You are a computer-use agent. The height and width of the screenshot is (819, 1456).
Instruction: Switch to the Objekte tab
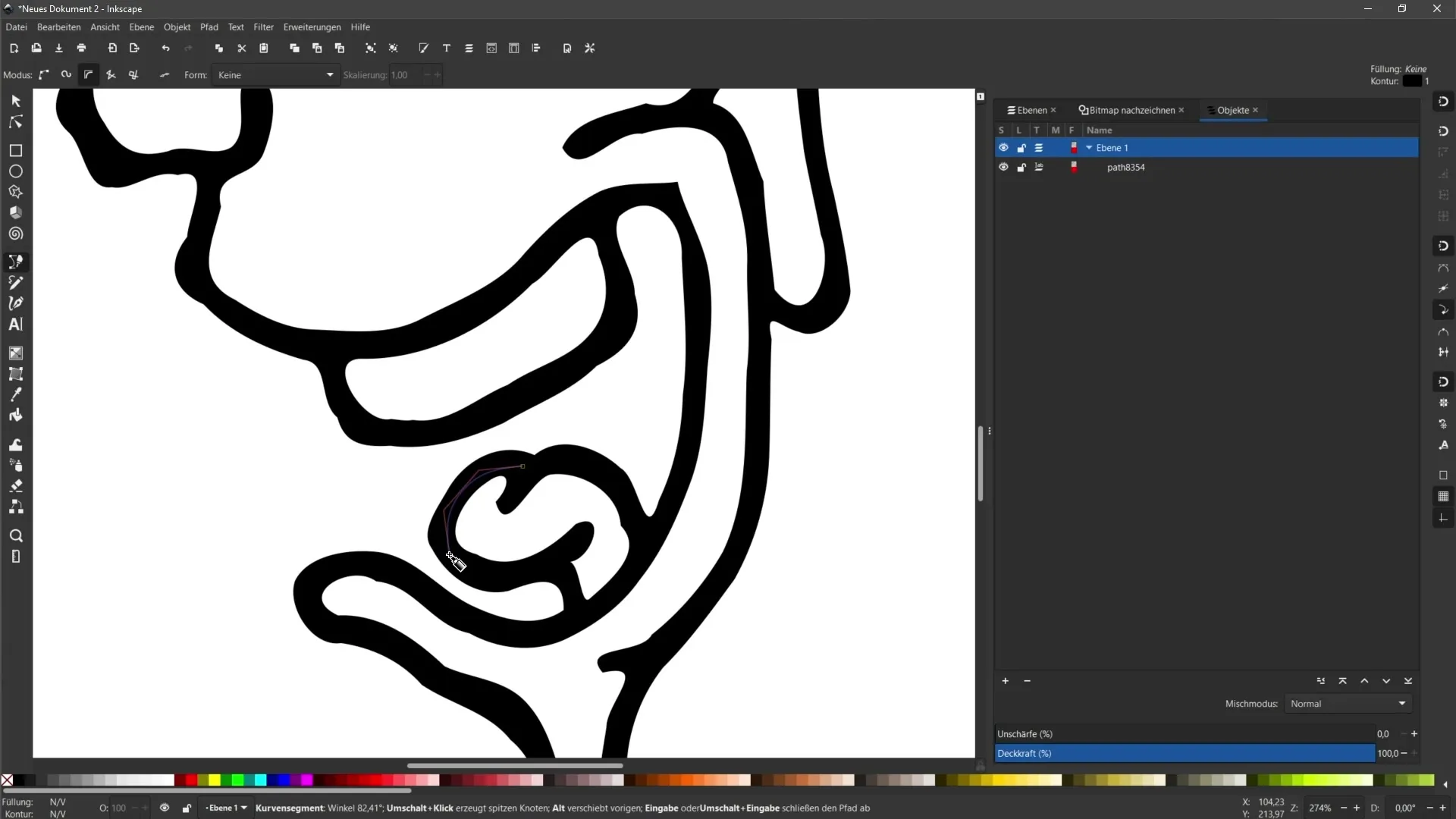tap(1232, 110)
